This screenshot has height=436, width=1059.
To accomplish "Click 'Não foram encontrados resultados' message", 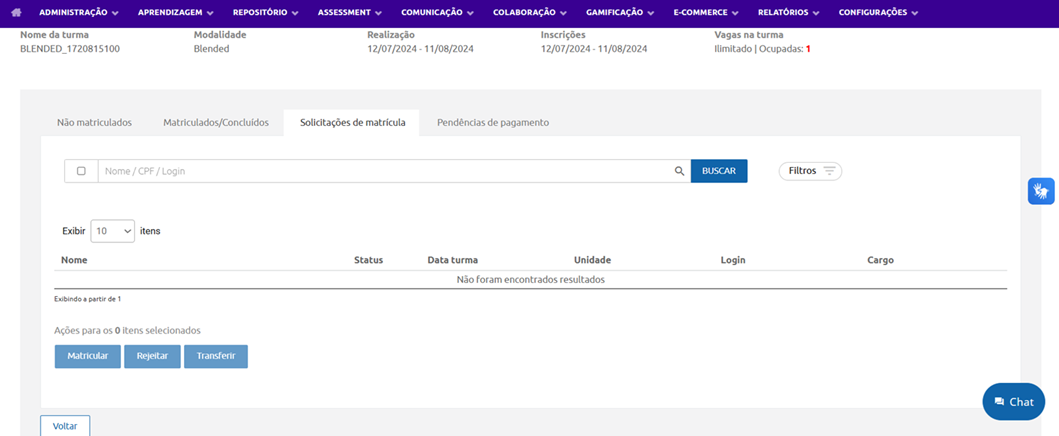I will 530,279.
